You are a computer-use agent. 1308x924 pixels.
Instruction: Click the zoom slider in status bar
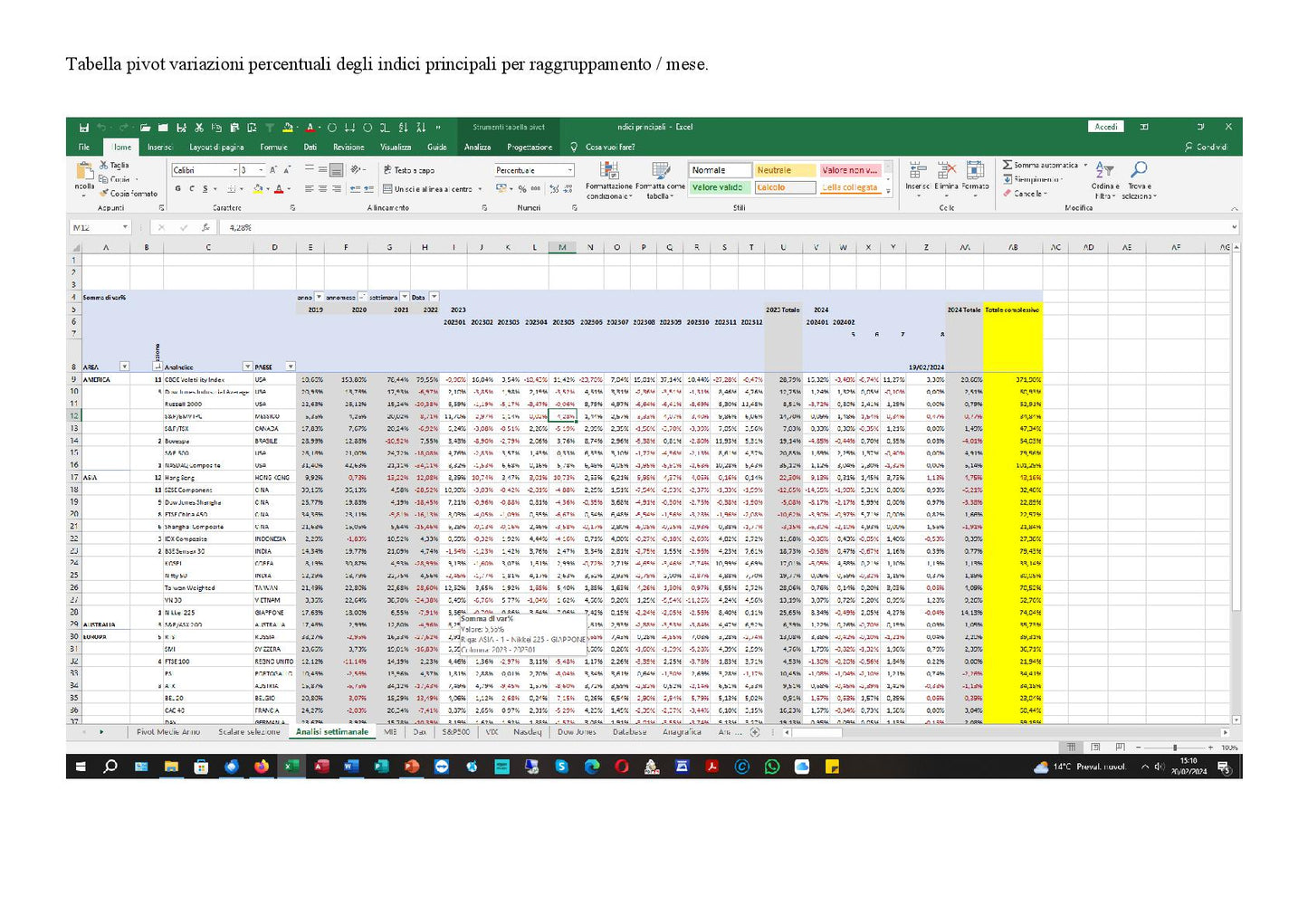click(x=1175, y=748)
